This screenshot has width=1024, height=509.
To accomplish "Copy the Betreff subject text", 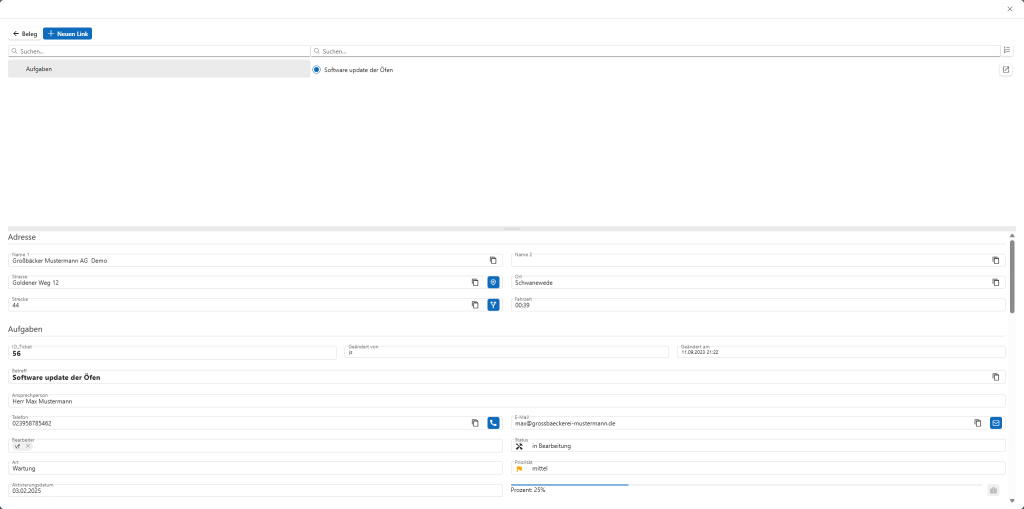I will coord(996,377).
